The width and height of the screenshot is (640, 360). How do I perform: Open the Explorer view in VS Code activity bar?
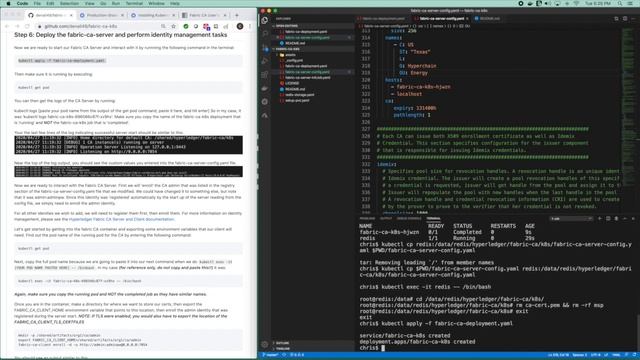pyautogui.click(x=264, y=20)
